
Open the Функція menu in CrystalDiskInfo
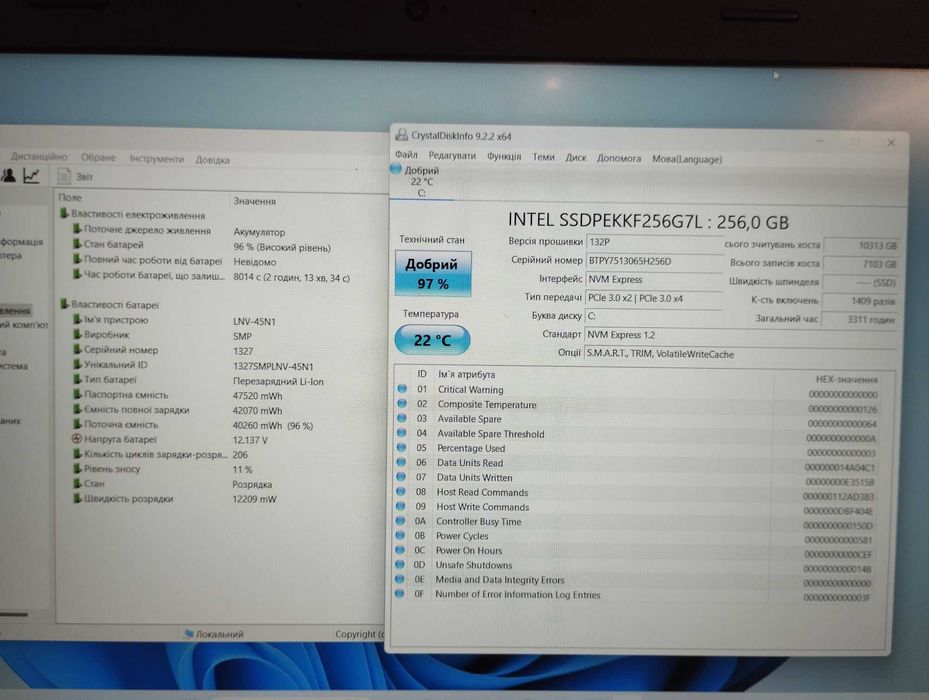tap(504, 156)
